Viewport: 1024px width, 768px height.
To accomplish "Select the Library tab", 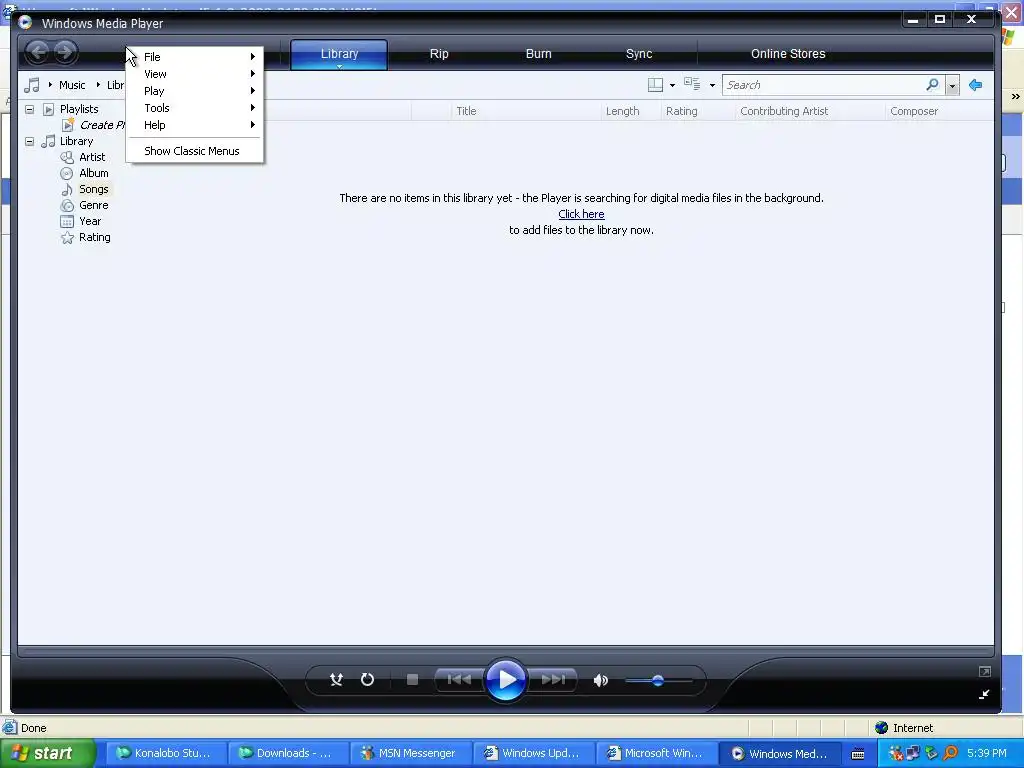I will pos(339,54).
